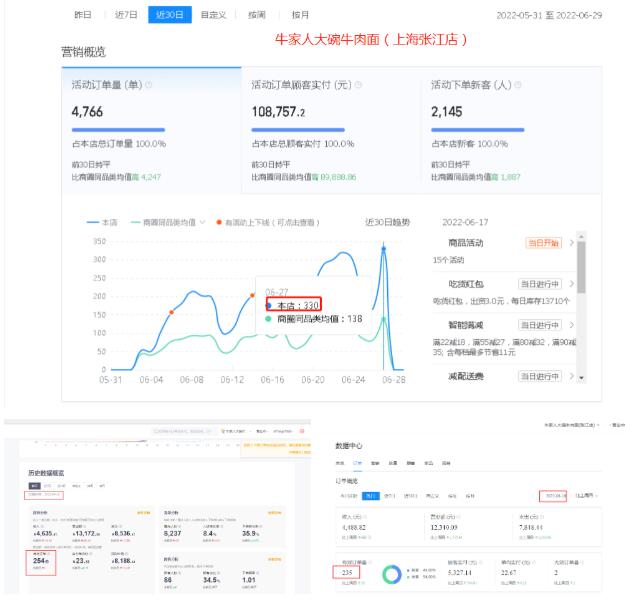The height and width of the screenshot is (605, 627).
Task: Switch to the 按月 monthly tab
Action: [x=300, y=15]
